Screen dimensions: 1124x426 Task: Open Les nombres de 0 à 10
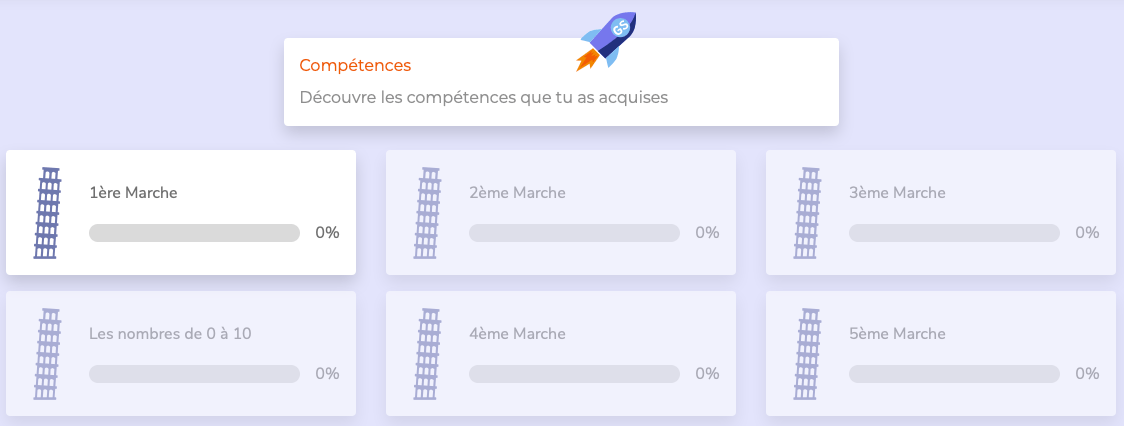pos(170,334)
